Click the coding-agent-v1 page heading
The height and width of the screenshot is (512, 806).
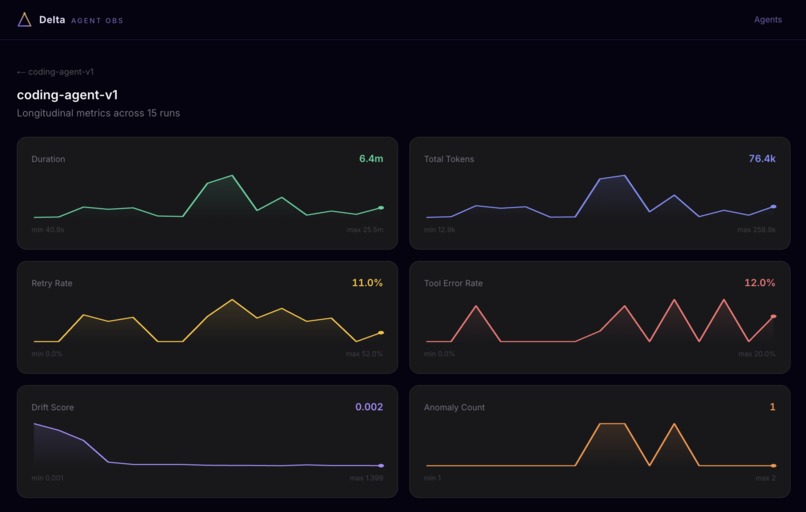tap(67, 95)
